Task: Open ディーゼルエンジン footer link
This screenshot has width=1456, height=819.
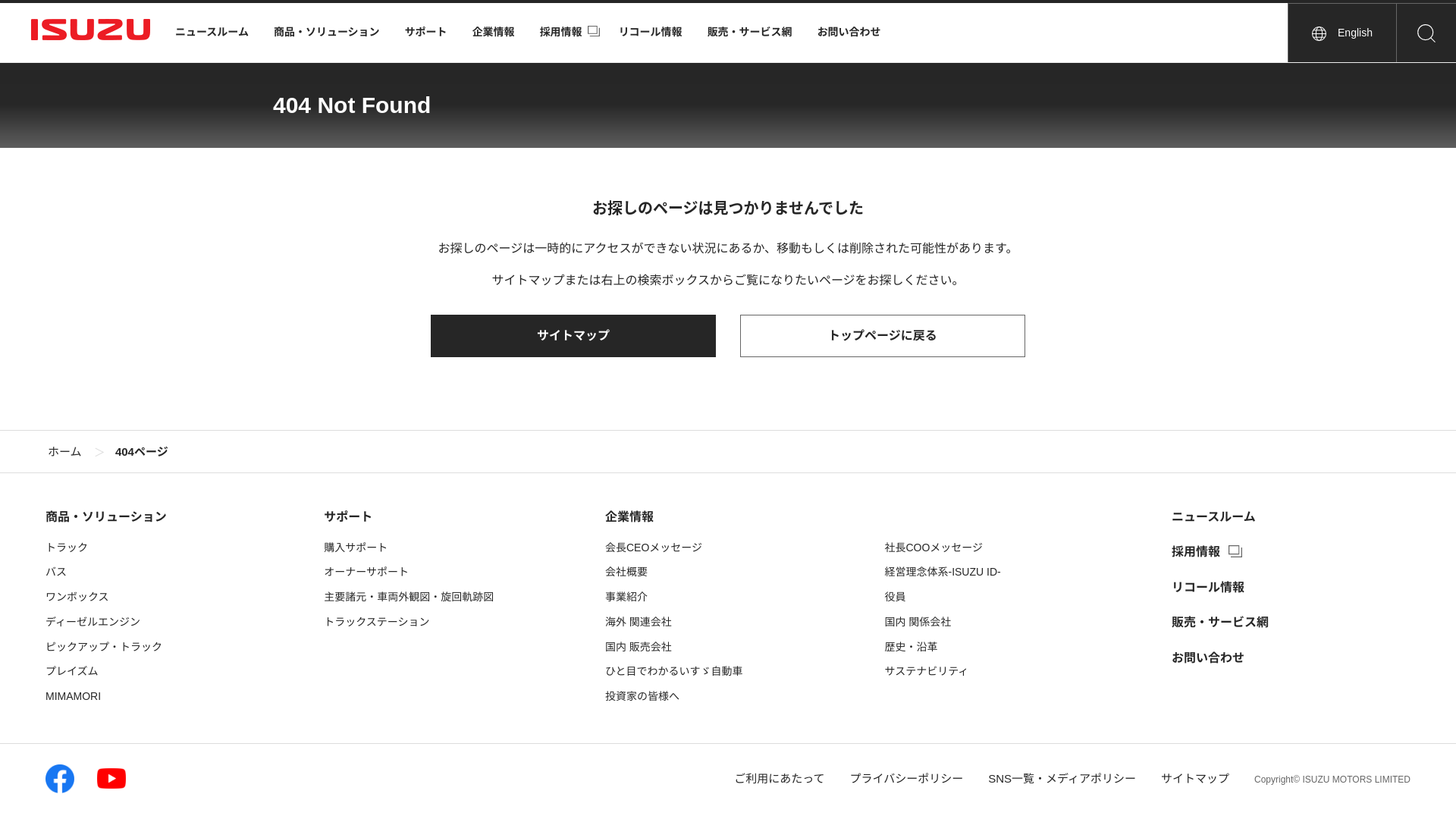Action: [x=93, y=622]
